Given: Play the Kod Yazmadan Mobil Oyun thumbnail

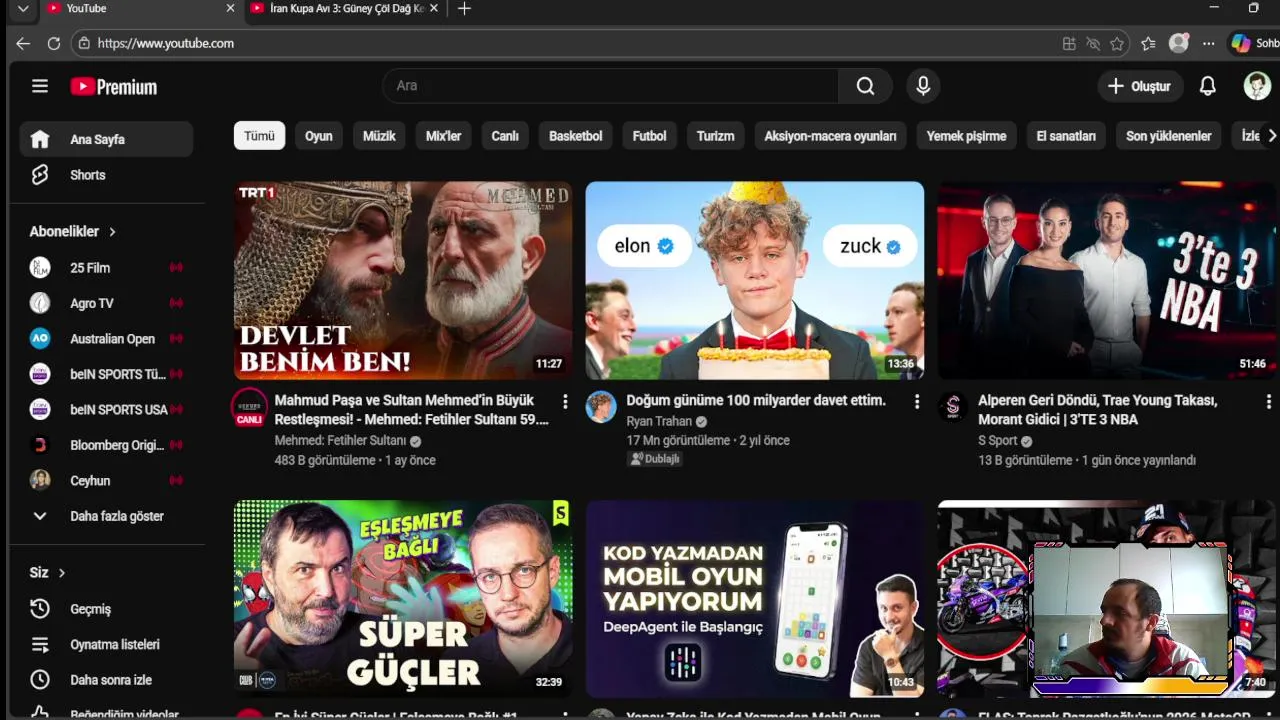Looking at the screenshot, I should (x=755, y=598).
